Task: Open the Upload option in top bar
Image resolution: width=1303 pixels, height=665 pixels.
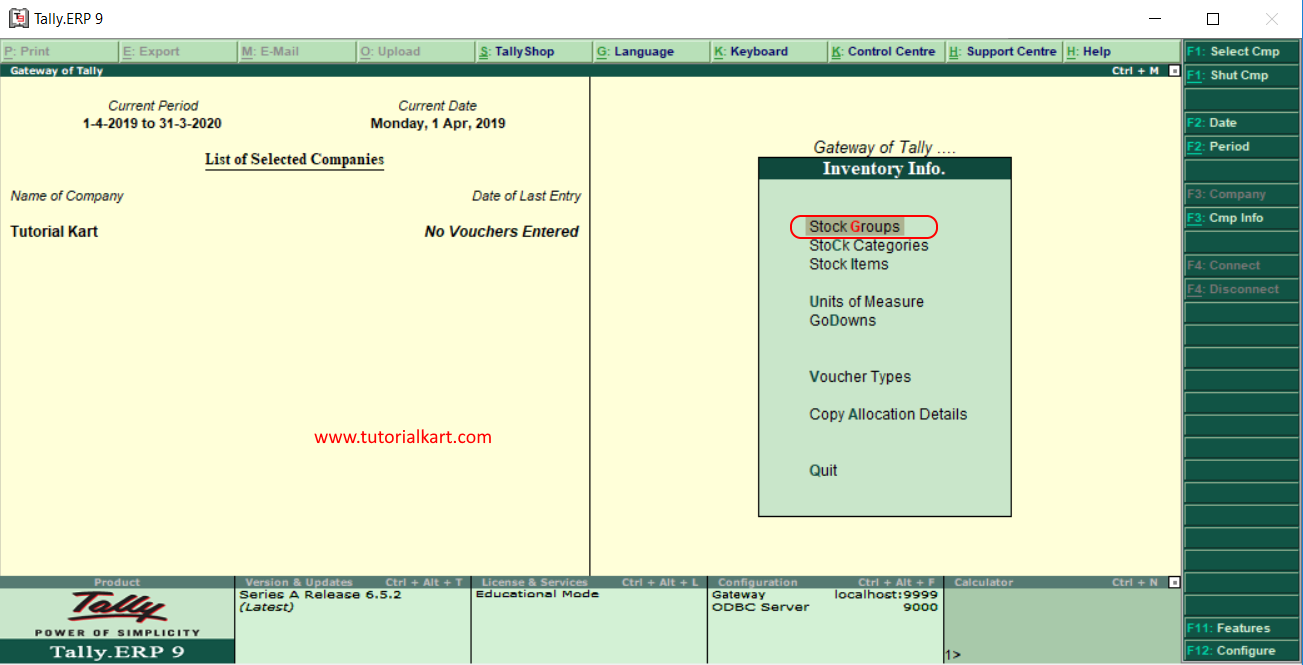Action: [414, 52]
